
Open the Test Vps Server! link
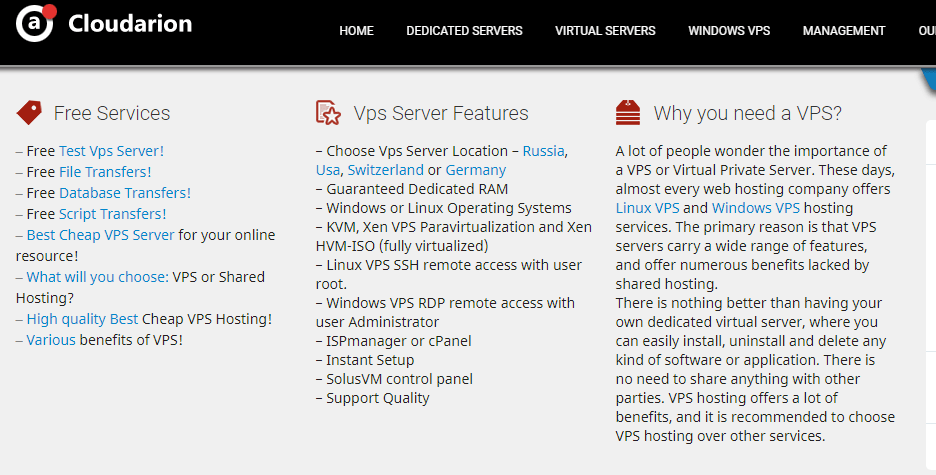point(111,151)
